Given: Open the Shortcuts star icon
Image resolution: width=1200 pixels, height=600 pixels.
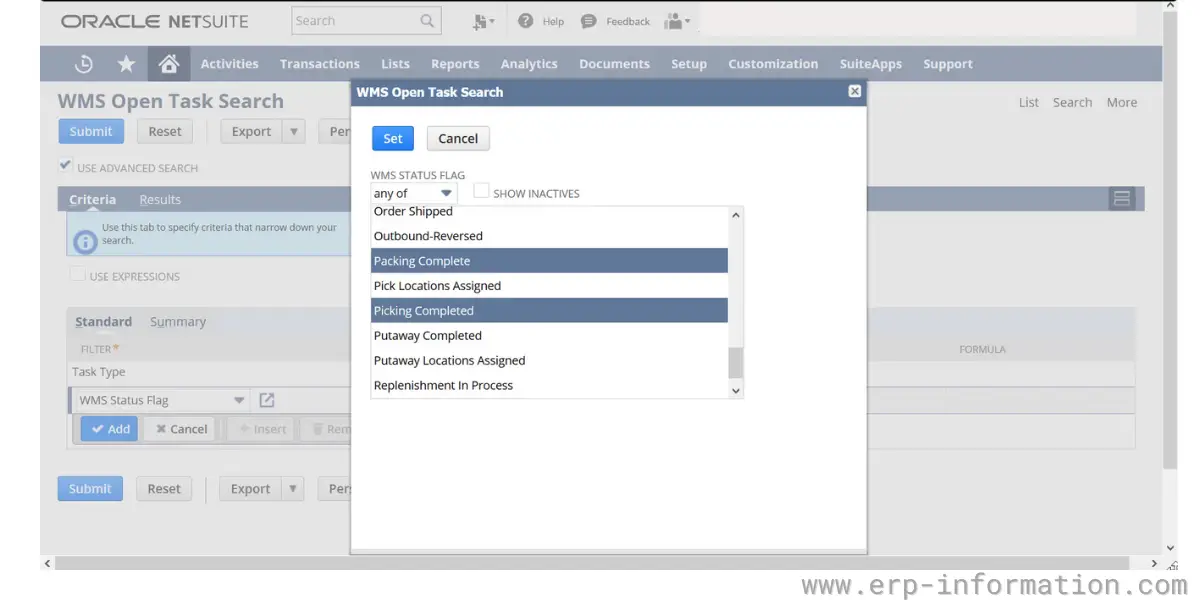Looking at the screenshot, I should tap(126, 64).
